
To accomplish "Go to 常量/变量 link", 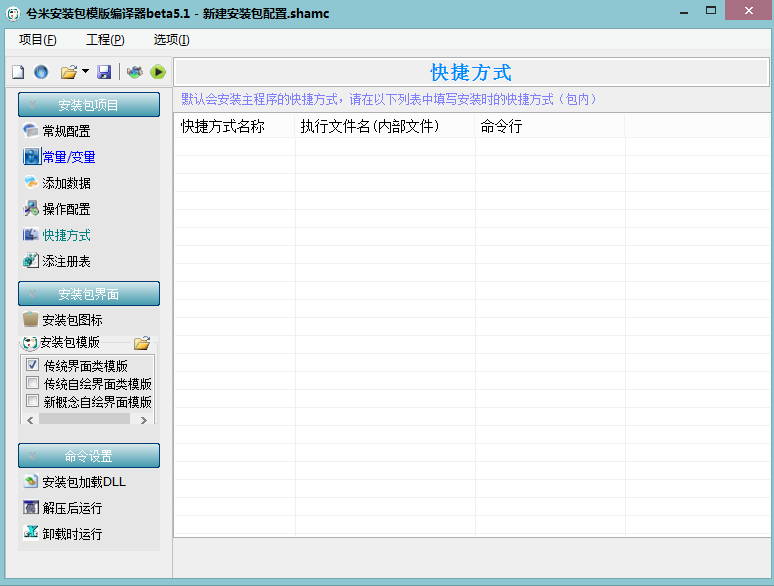I will tap(68, 157).
